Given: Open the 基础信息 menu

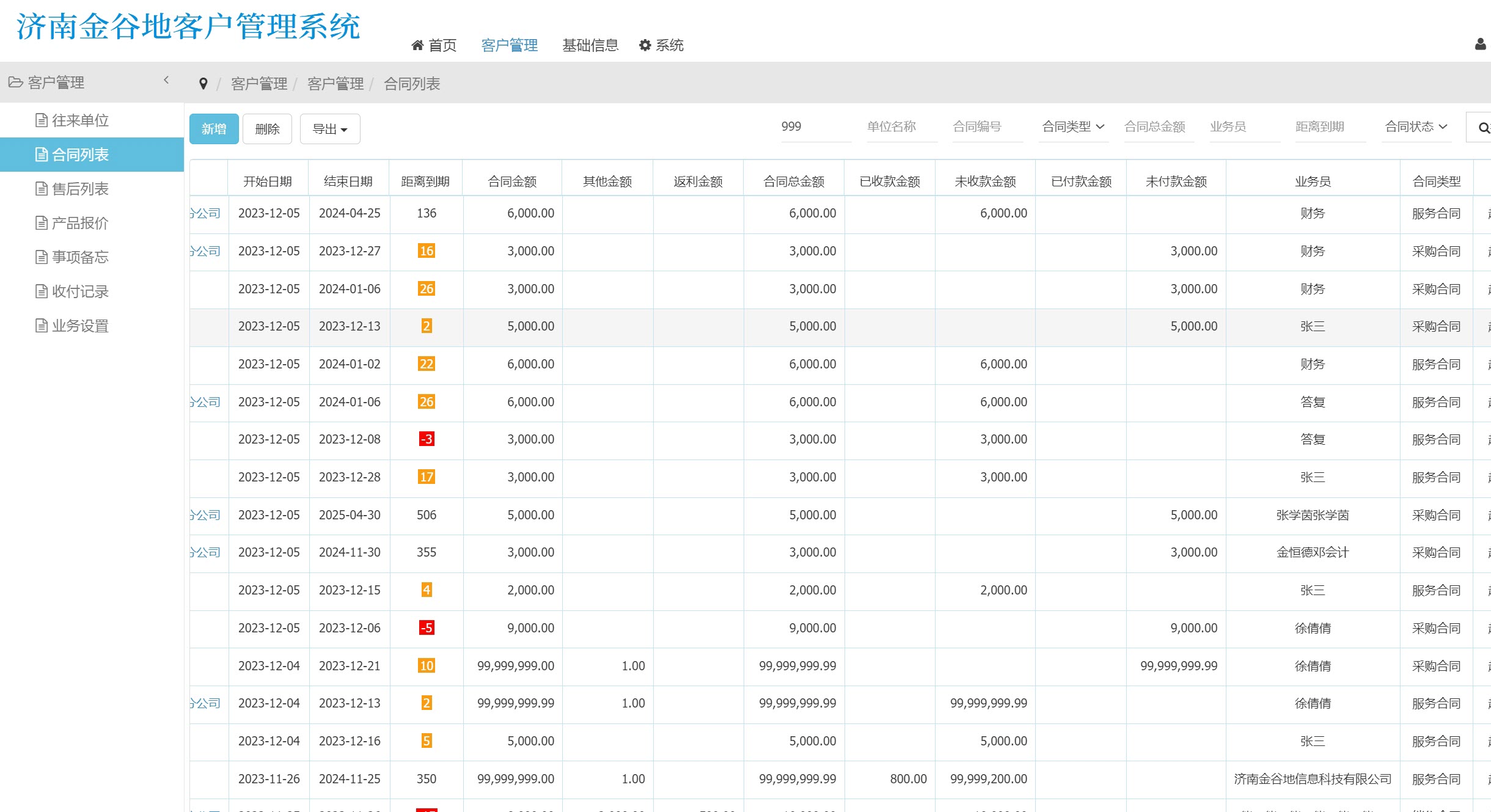Looking at the screenshot, I should pyautogui.click(x=590, y=45).
